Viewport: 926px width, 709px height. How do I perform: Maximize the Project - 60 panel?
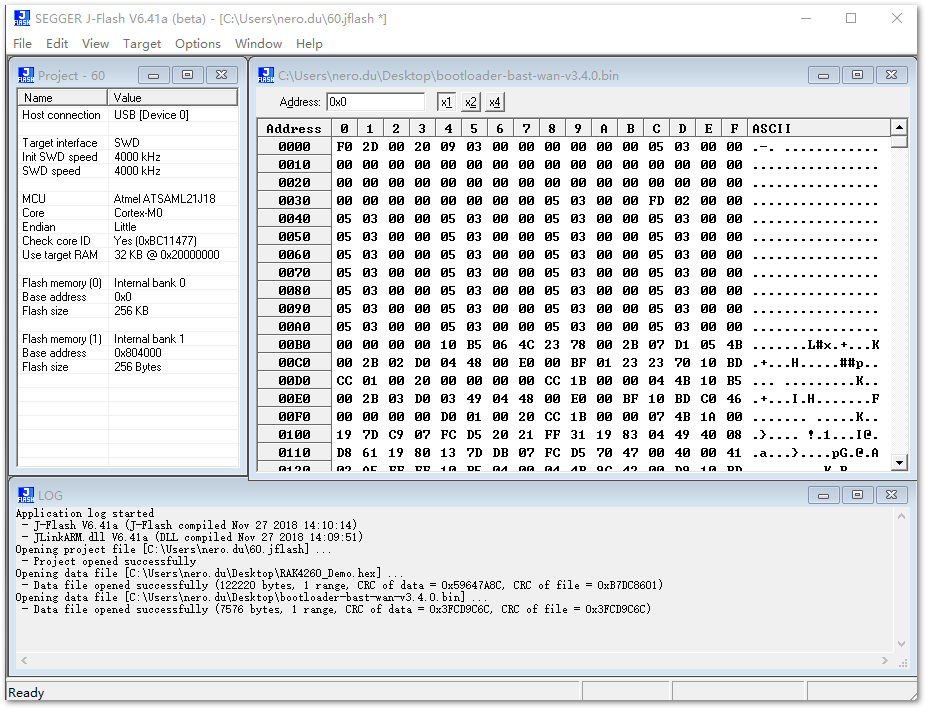(x=187, y=75)
